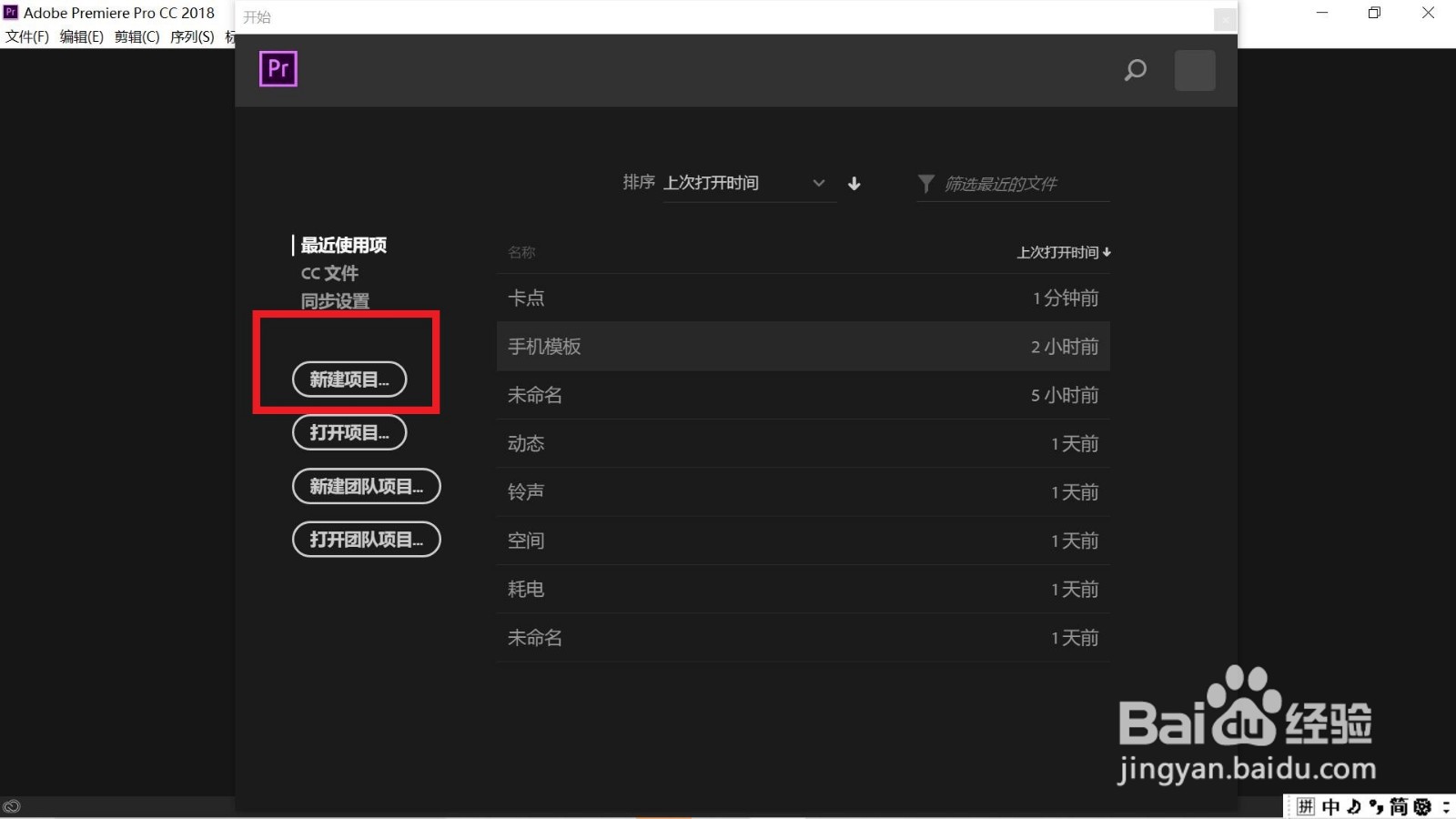This screenshot has height=819, width=1456.
Task: Reverse sort order with the arrow icon
Action: (x=854, y=184)
